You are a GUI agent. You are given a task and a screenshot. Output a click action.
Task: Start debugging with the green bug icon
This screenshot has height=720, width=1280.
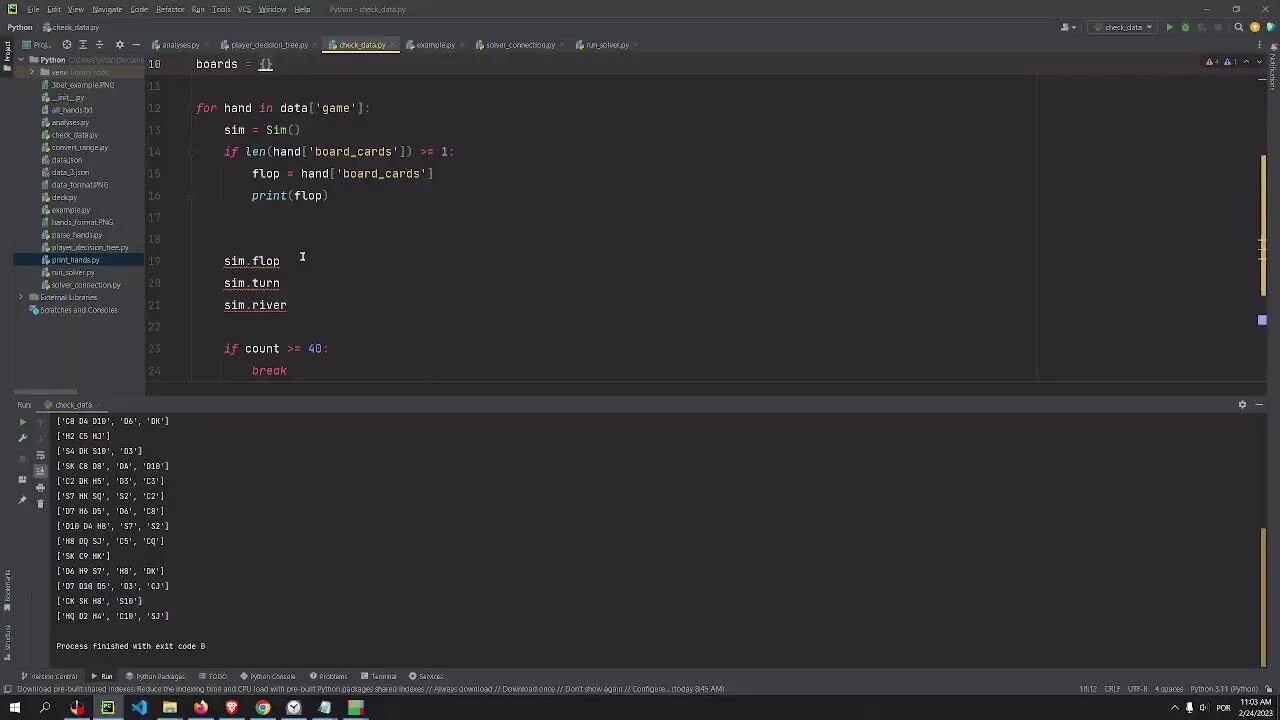[x=1185, y=27]
